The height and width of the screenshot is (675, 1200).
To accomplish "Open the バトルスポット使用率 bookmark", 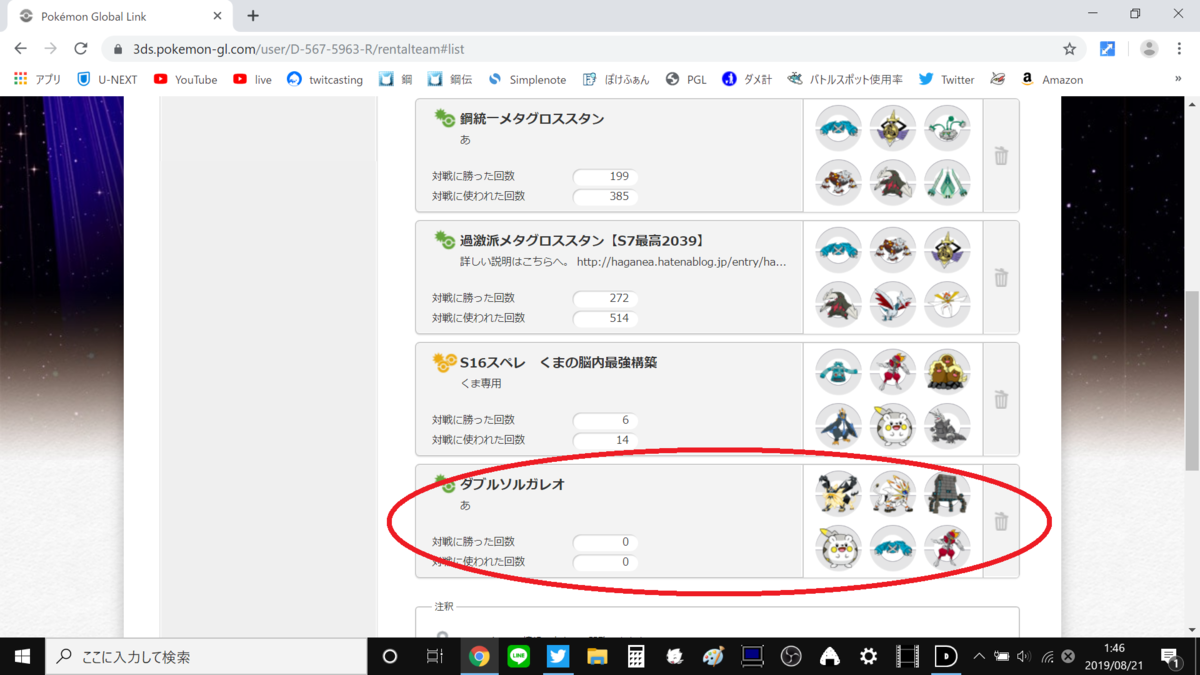I will pyautogui.click(x=845, y=79).
